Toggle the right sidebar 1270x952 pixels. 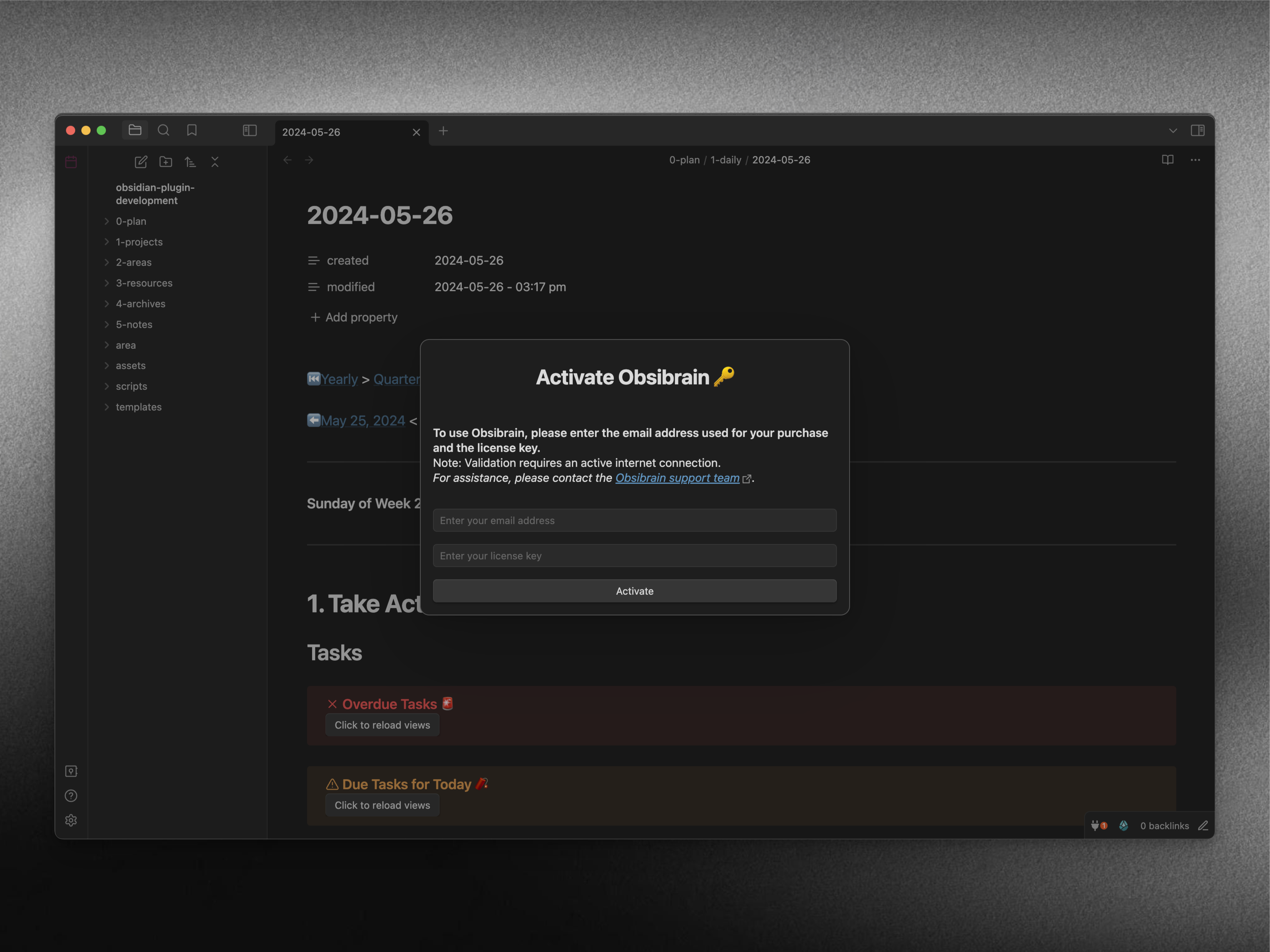[1197, 130]
